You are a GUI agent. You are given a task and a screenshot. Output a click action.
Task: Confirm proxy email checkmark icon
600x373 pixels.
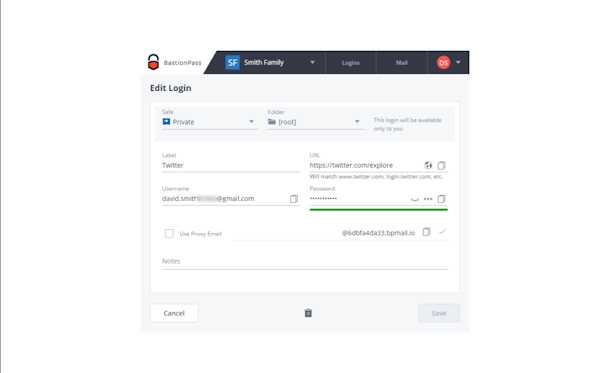point(442,231)
